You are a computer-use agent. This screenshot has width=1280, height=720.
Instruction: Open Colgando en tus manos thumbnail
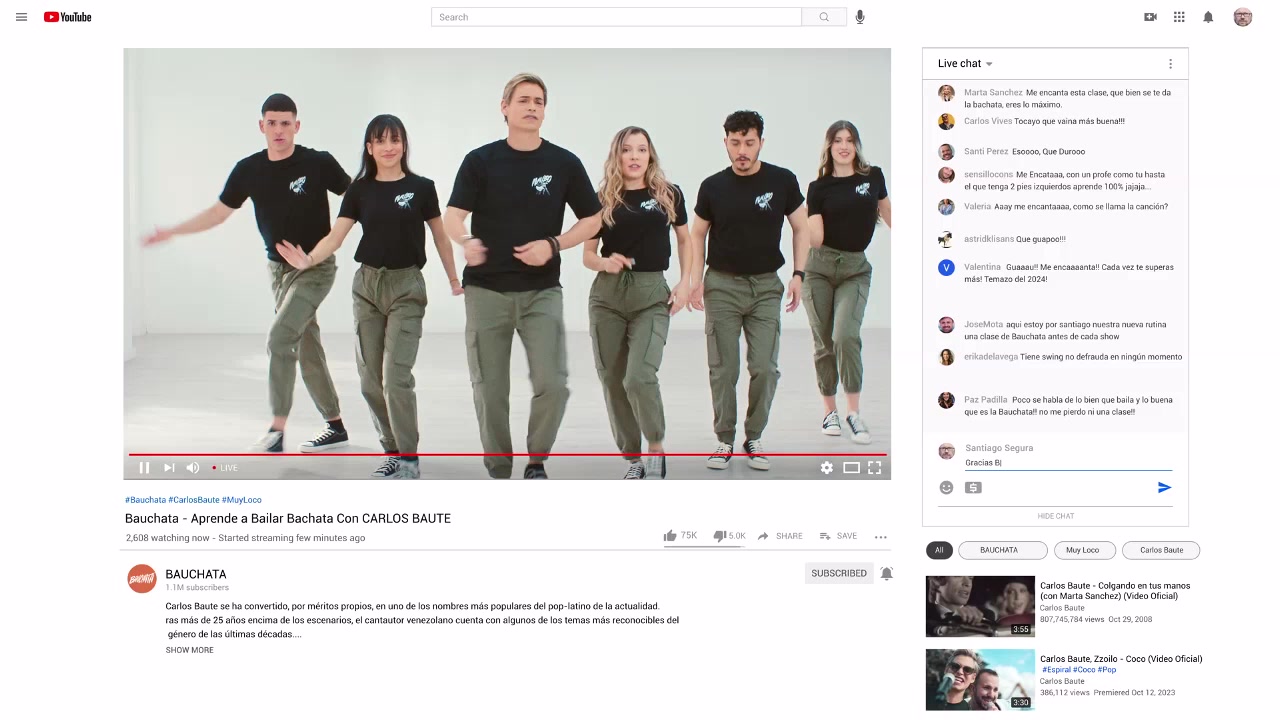coord(980,606)
